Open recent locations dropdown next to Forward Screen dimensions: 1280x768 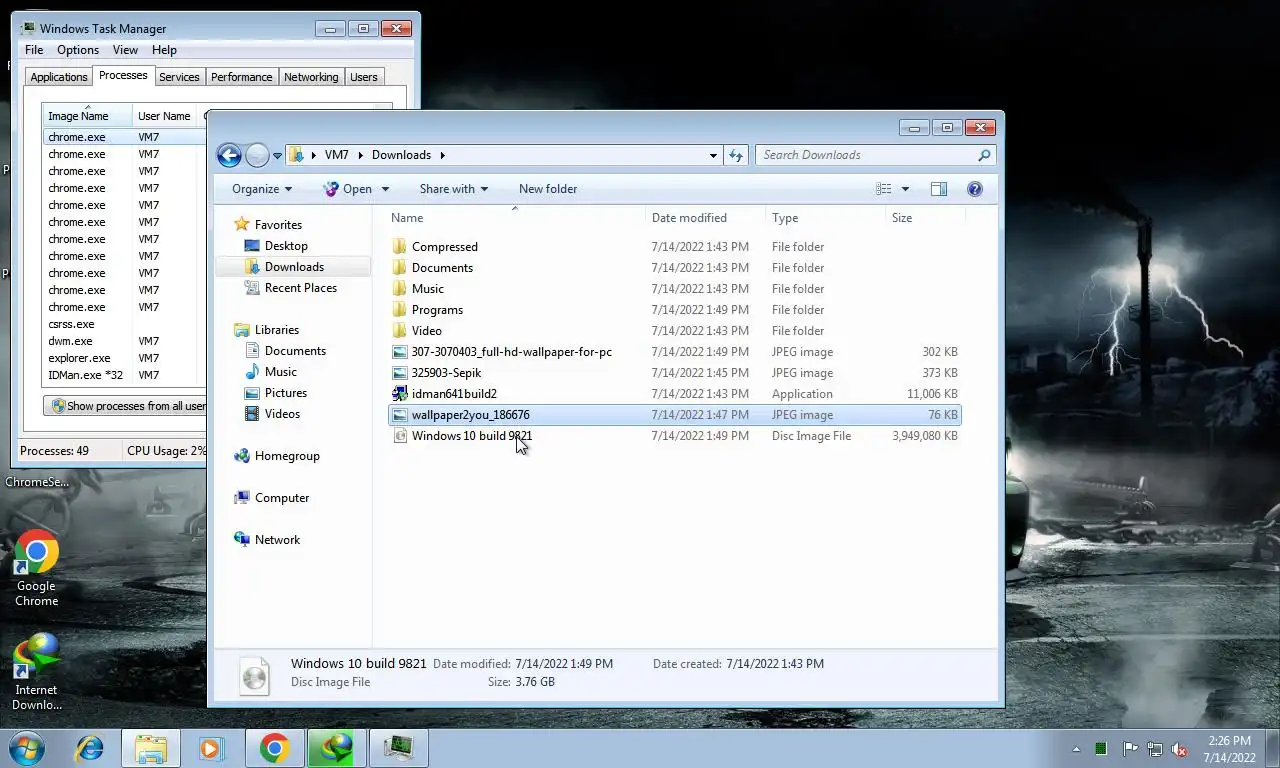coord(277,156)
